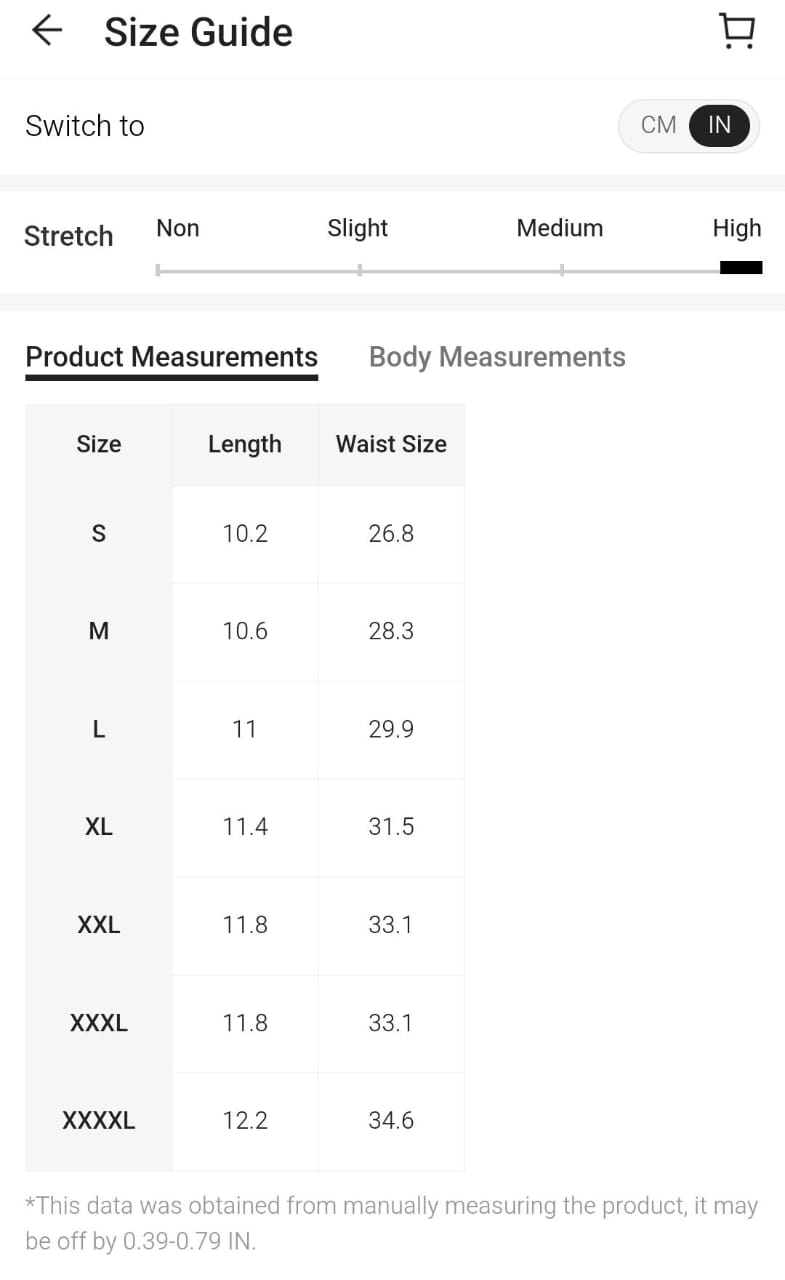Select the S size row
The width and height of the screenshot is (785, 1280).
pyautogui.click(x=98, y=534)
